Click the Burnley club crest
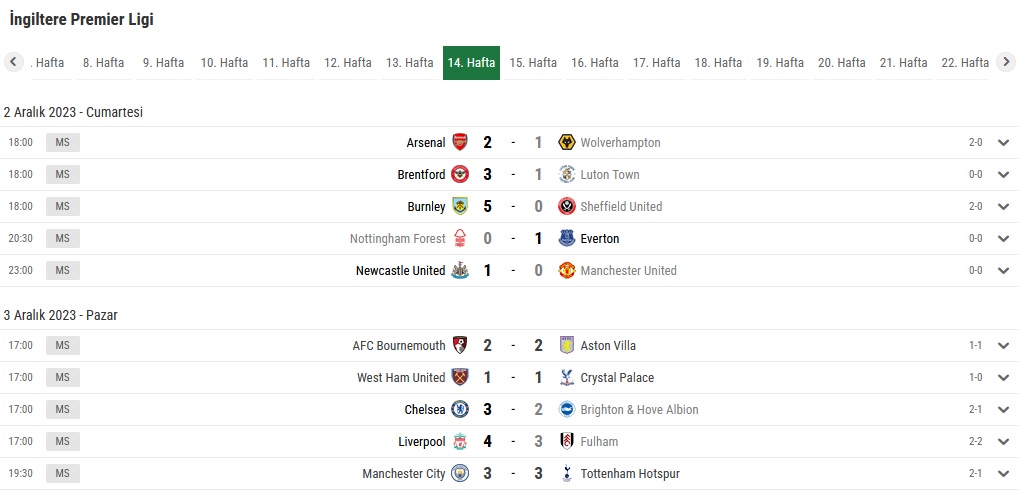The height and width of the screenshot is (493, 1019). pyautogui.click(x=460, y=207)
